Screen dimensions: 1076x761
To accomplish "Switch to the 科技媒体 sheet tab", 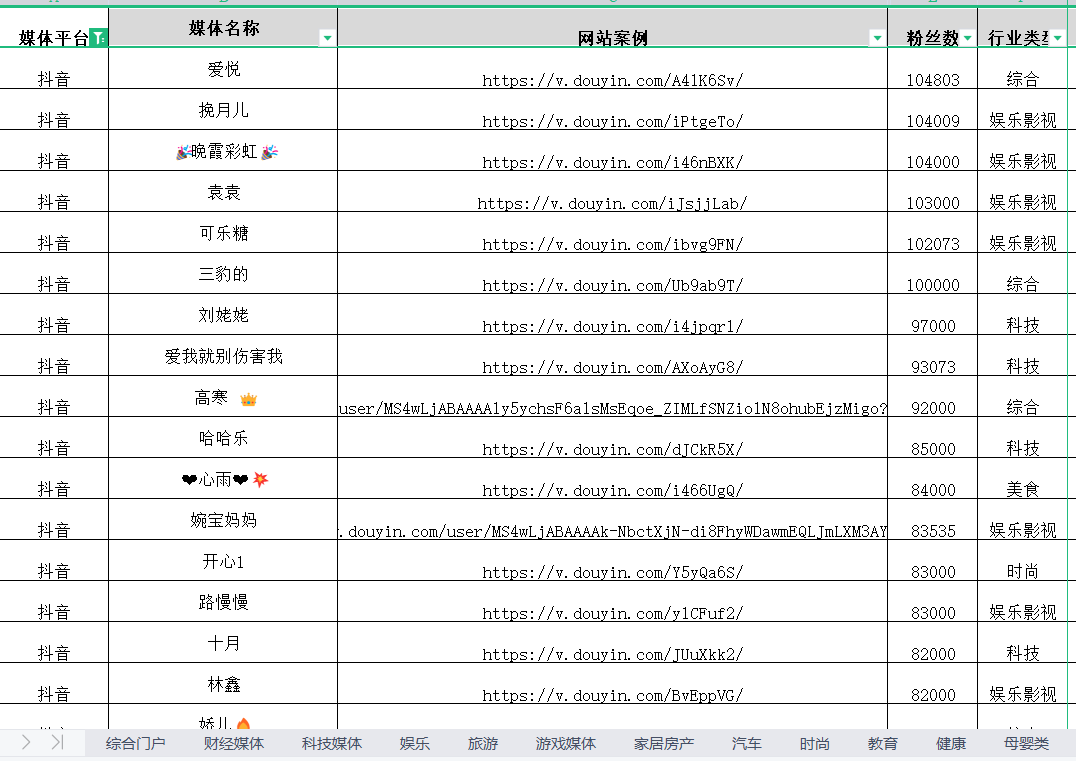I will click(x=331, y=743).
